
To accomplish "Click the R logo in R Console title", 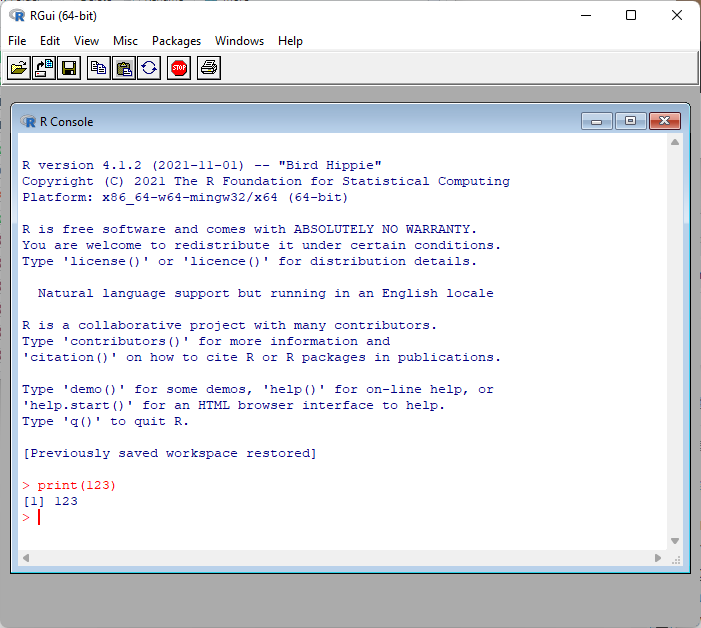I will 28,122.
